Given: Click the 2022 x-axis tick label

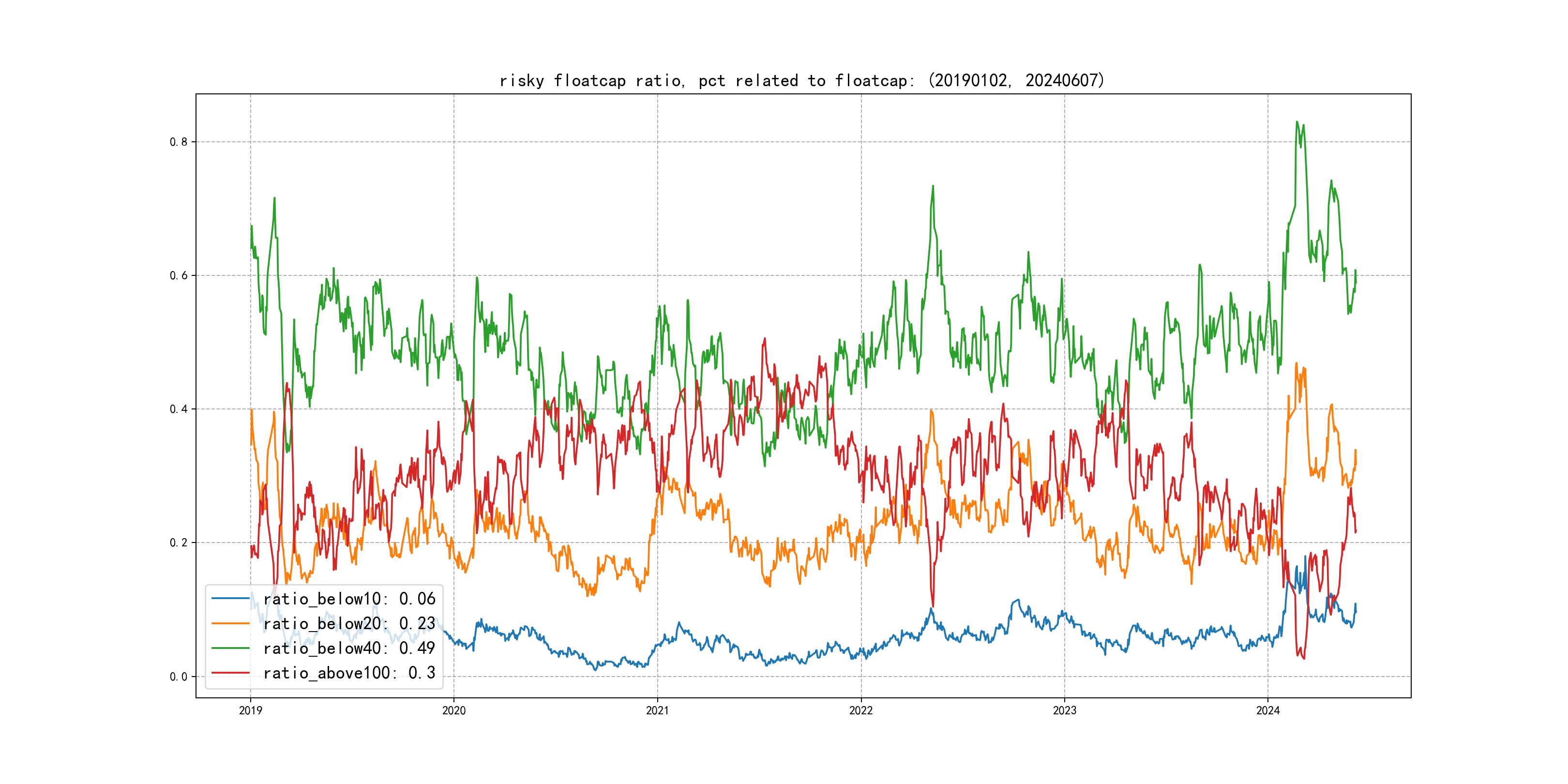Looking at the screenshot, I should [x=860, y=710].
